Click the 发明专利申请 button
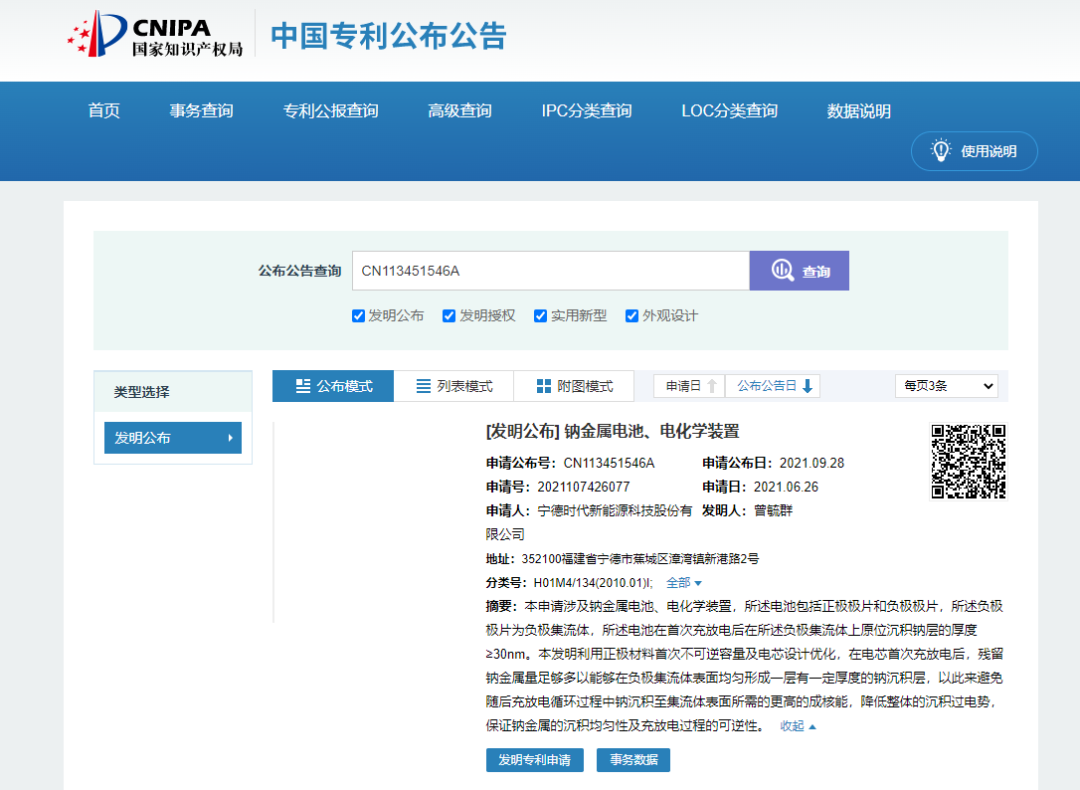 click(x=535, y=760)
